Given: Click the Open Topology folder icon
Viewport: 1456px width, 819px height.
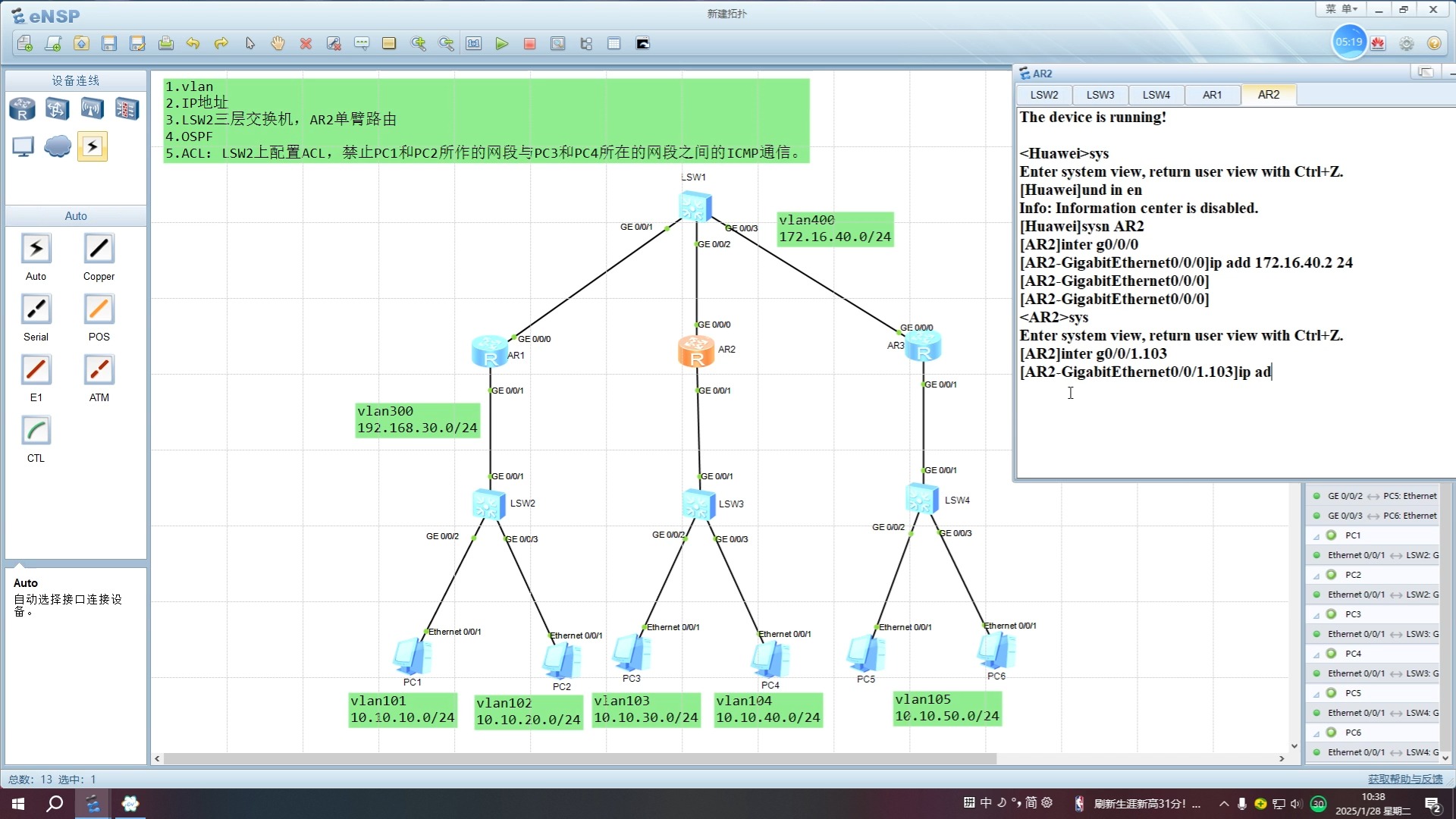Looking at the screenshot, I should [81, 43].
